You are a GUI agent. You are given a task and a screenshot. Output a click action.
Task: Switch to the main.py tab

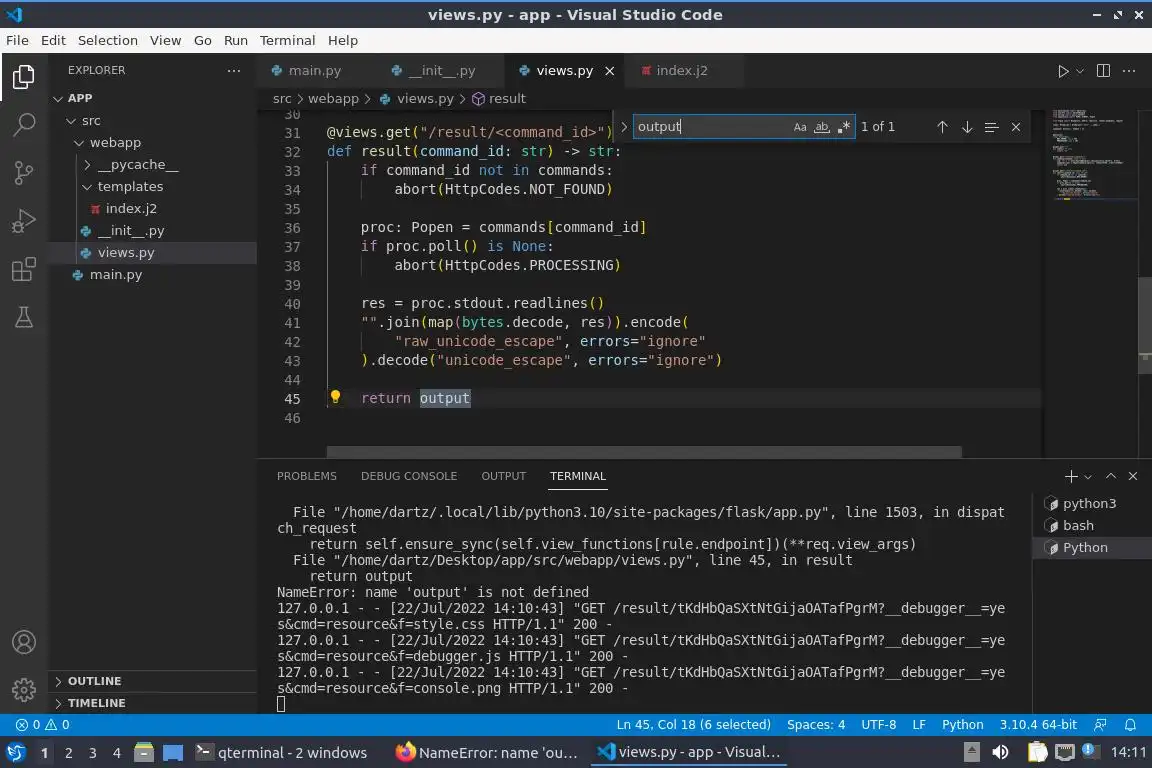[x=314, y=71]
